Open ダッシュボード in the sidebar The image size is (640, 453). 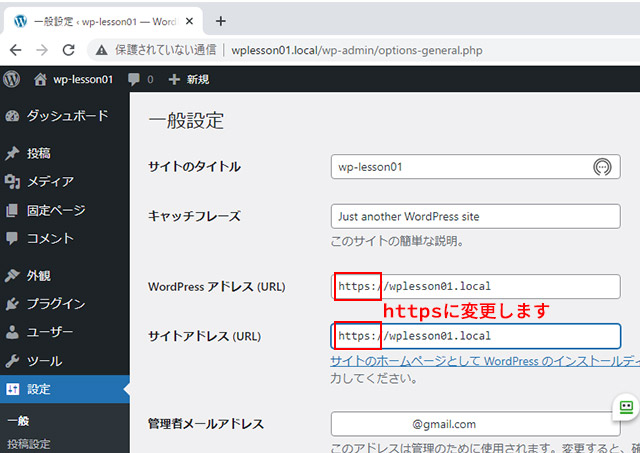[65, 116]
